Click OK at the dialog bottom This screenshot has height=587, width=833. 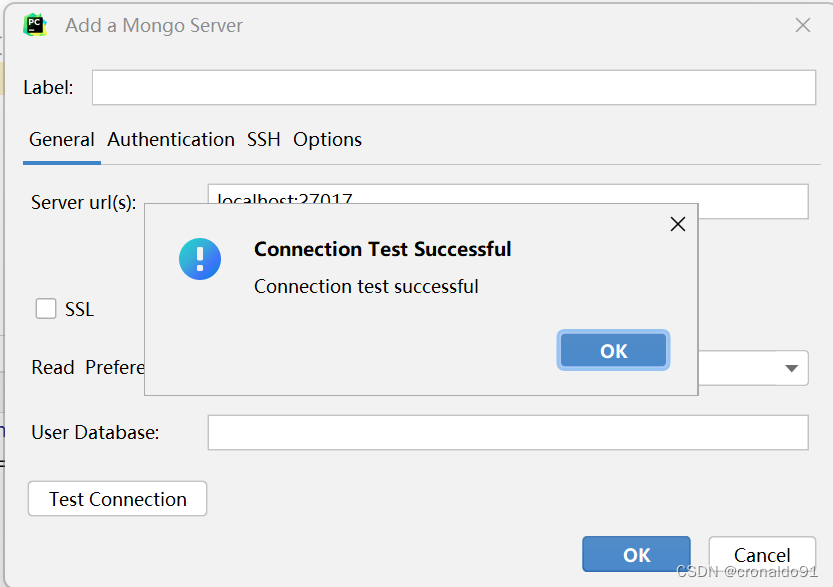pyautogui.click(x=636, y=555)
